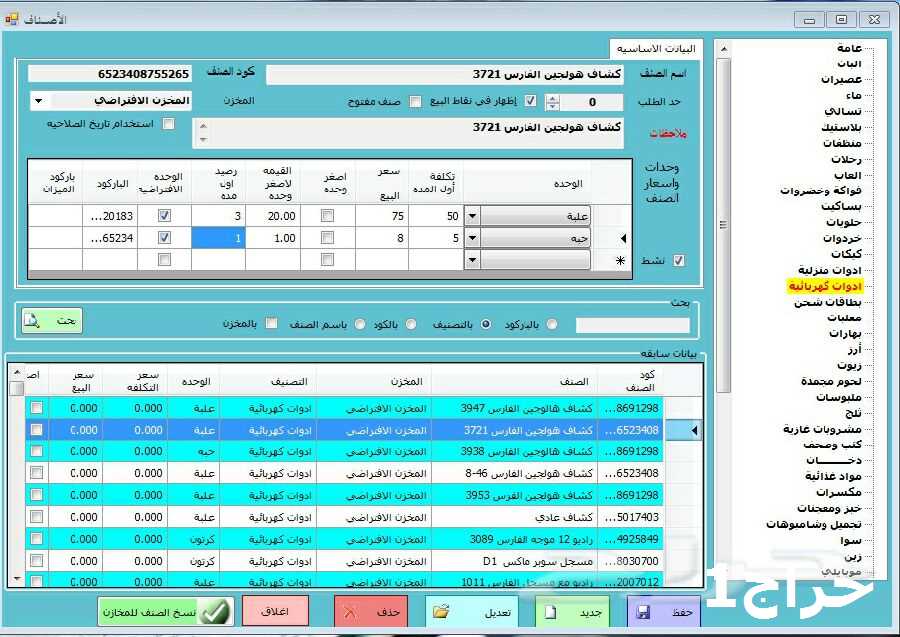
Task: Select the row كشاف هالوجين الفارس 3947
Action: pos(344,408)
